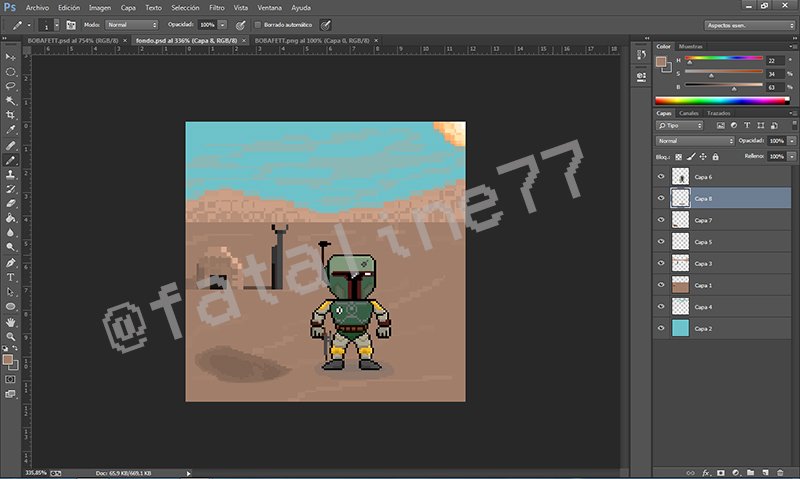
Task: Select the Crop tool
Action: click(10, 115)
